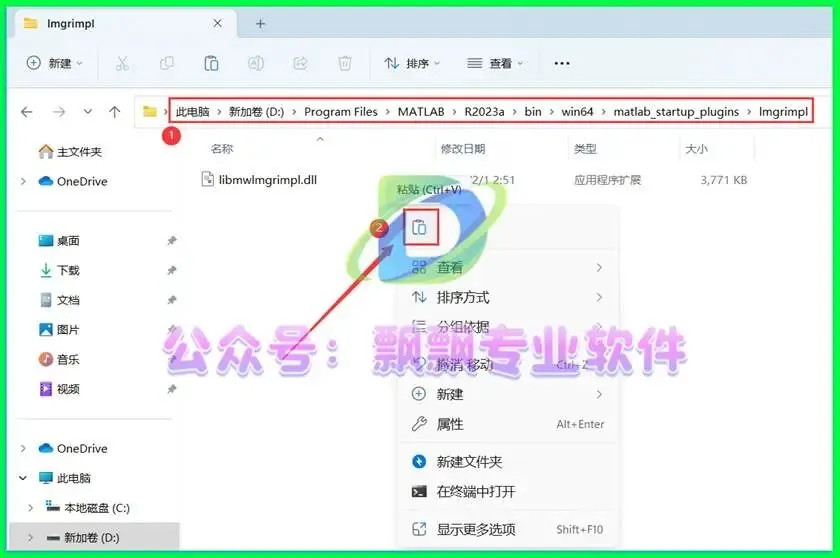The image size is (840, 558).
Task: Unpin 文档 using its pin icon
Action: tap(171, 300)
